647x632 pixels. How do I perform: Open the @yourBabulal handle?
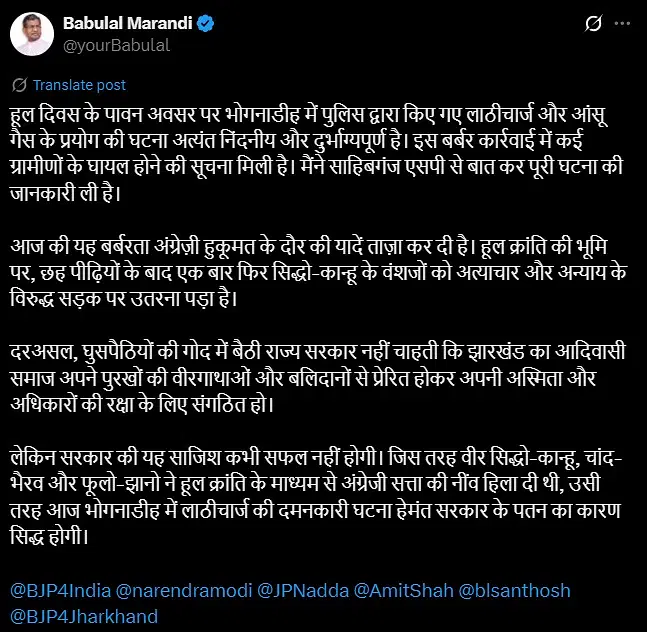click(116, 45)
